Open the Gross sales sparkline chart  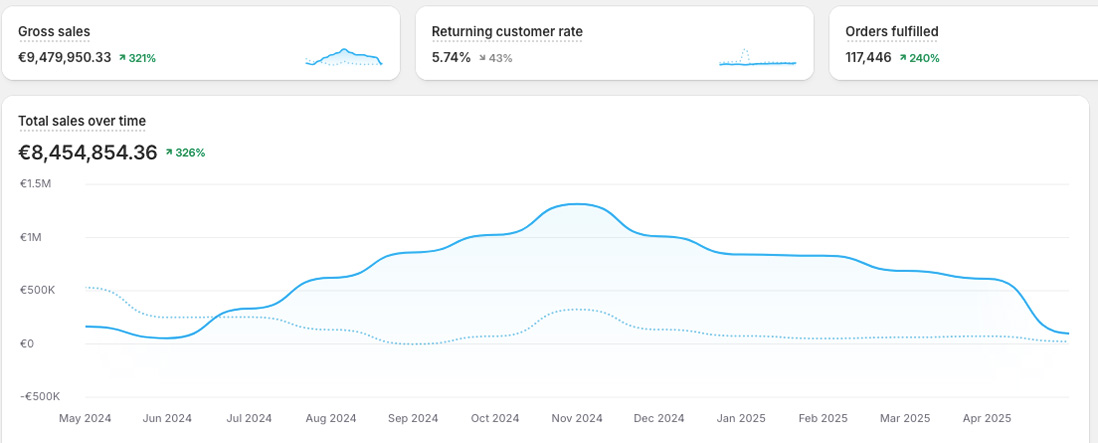pyautogui.click(x=343, y=58)
